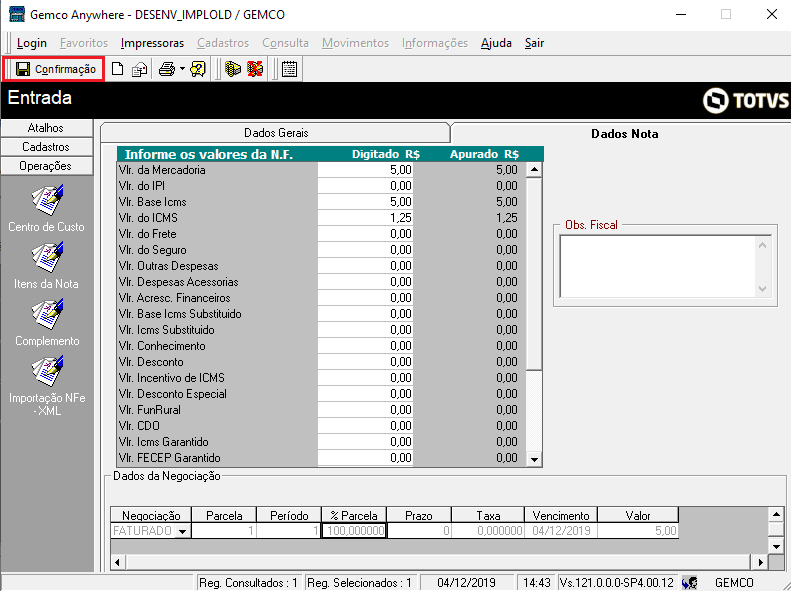Click the crossed-out red X toolbar icon

(x=255, y=69)
